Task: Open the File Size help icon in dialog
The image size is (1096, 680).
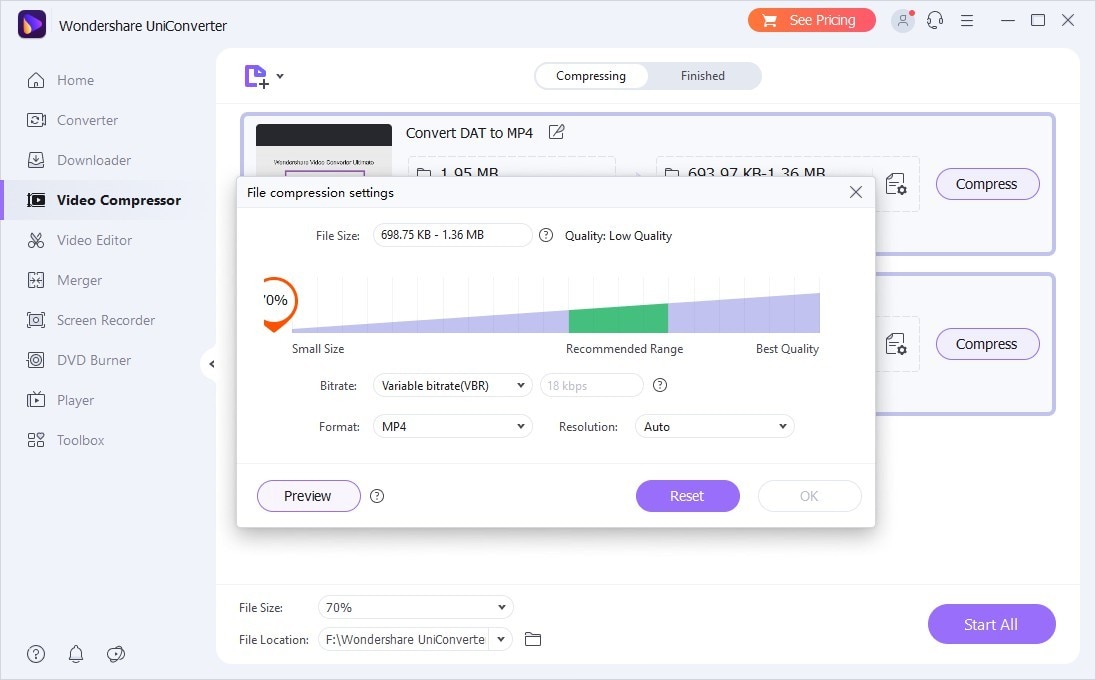Action: 546,236
